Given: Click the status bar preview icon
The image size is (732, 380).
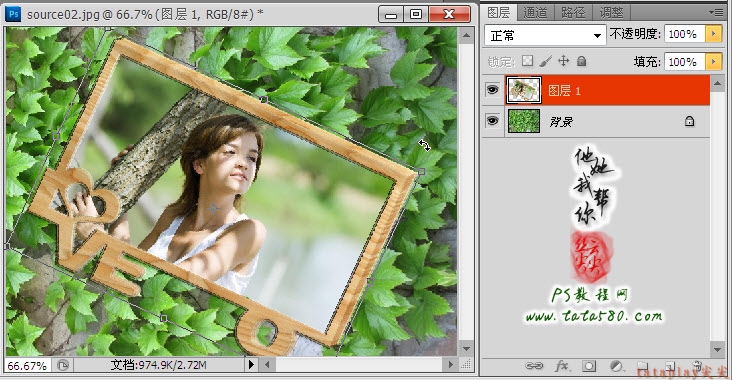Looking at the screenshot, I should pos(63,365).
